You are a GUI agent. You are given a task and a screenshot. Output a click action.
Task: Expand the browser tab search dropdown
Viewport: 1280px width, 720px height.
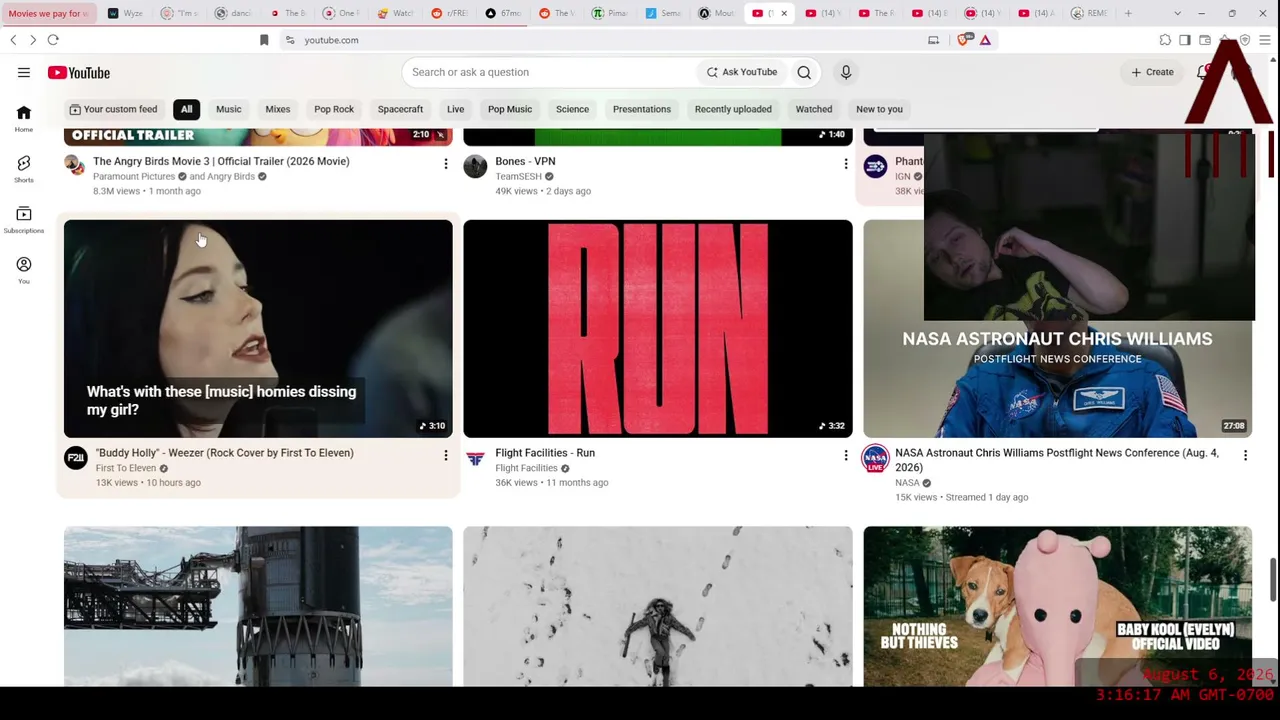[x=1177, y=13]
